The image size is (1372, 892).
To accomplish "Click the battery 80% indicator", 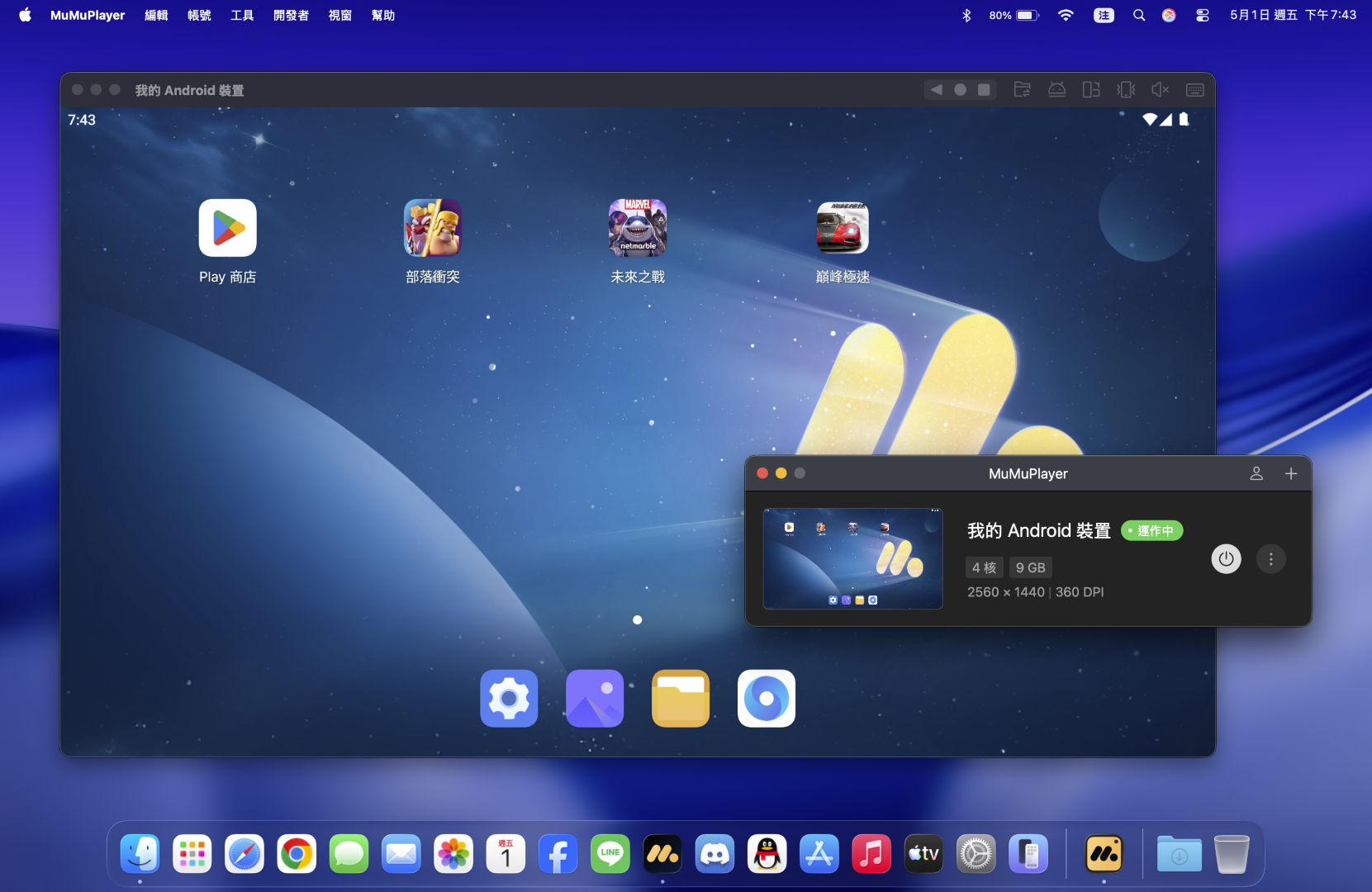I will coord(1014,15).
